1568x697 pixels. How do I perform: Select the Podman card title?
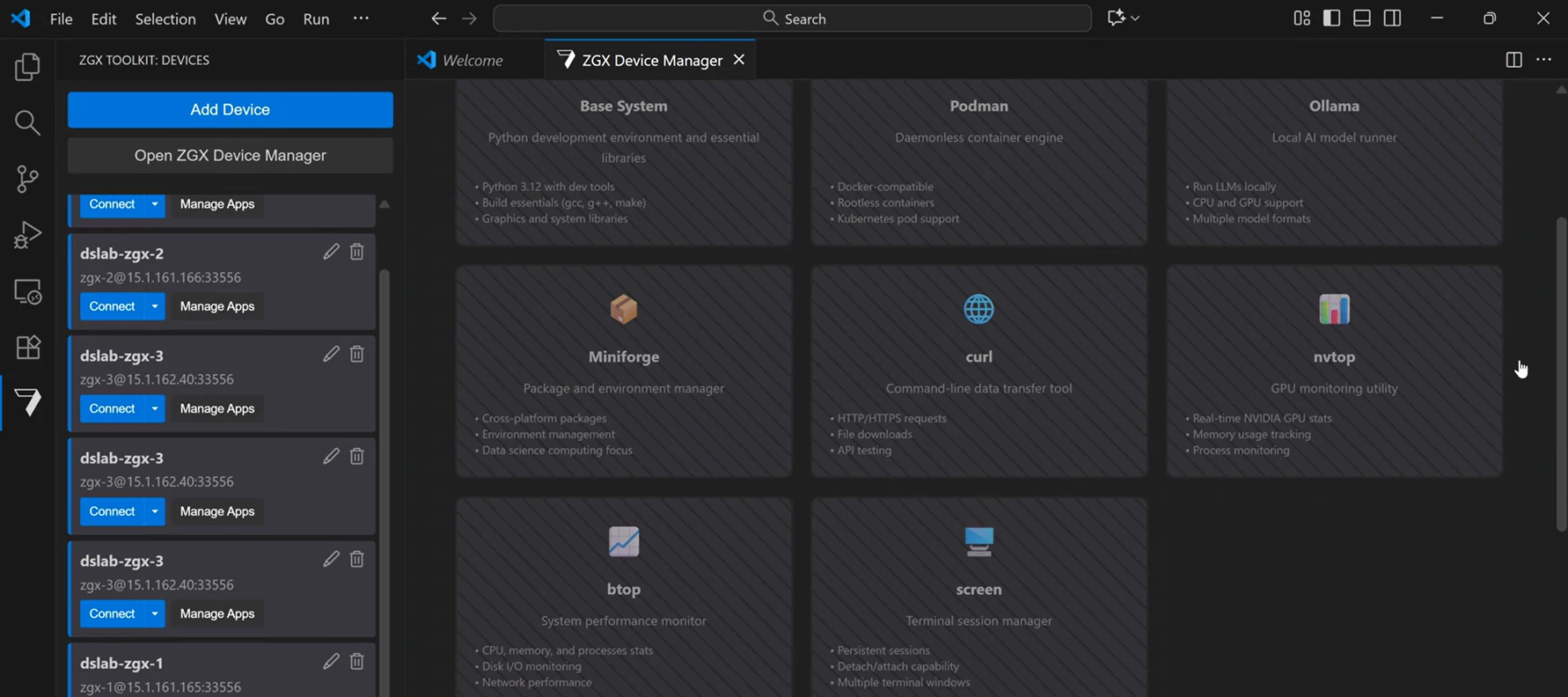click(x=978, y=106)
